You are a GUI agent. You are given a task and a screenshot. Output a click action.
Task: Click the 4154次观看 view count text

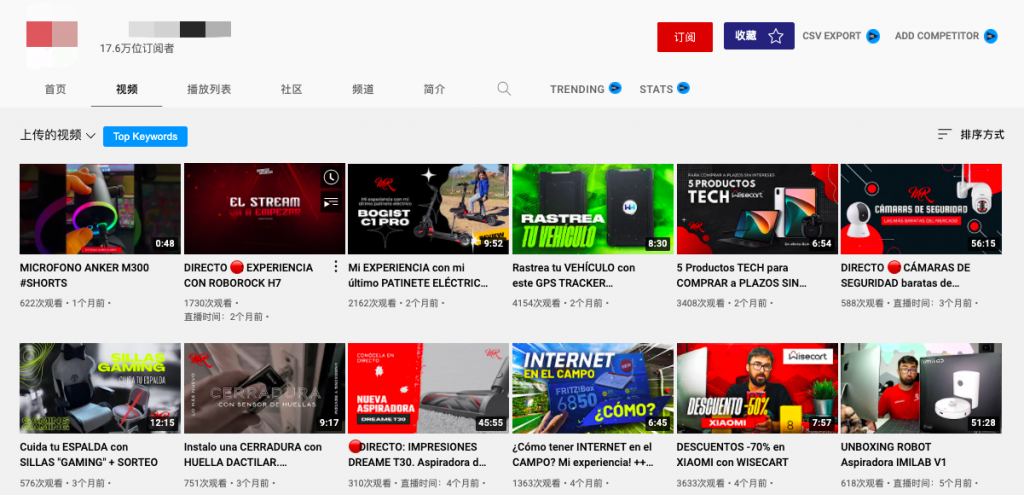[537, 303]
